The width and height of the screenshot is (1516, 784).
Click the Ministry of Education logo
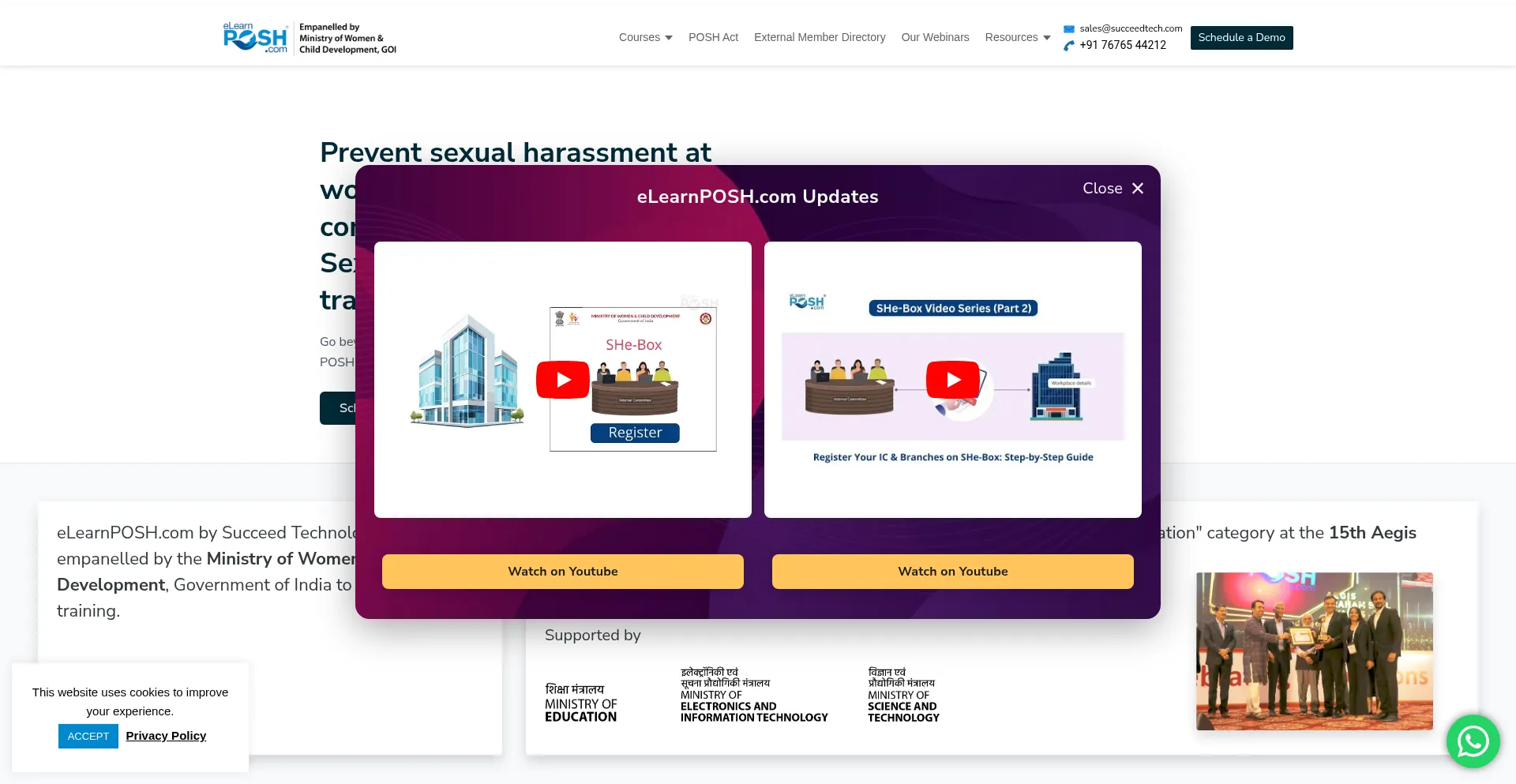[581, 703]
